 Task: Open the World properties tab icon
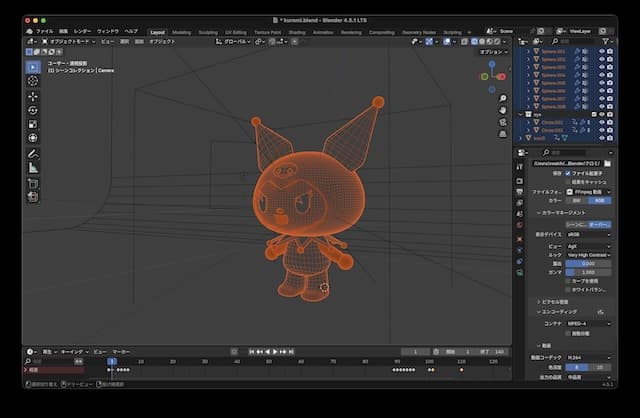click(x=520, y=225)
